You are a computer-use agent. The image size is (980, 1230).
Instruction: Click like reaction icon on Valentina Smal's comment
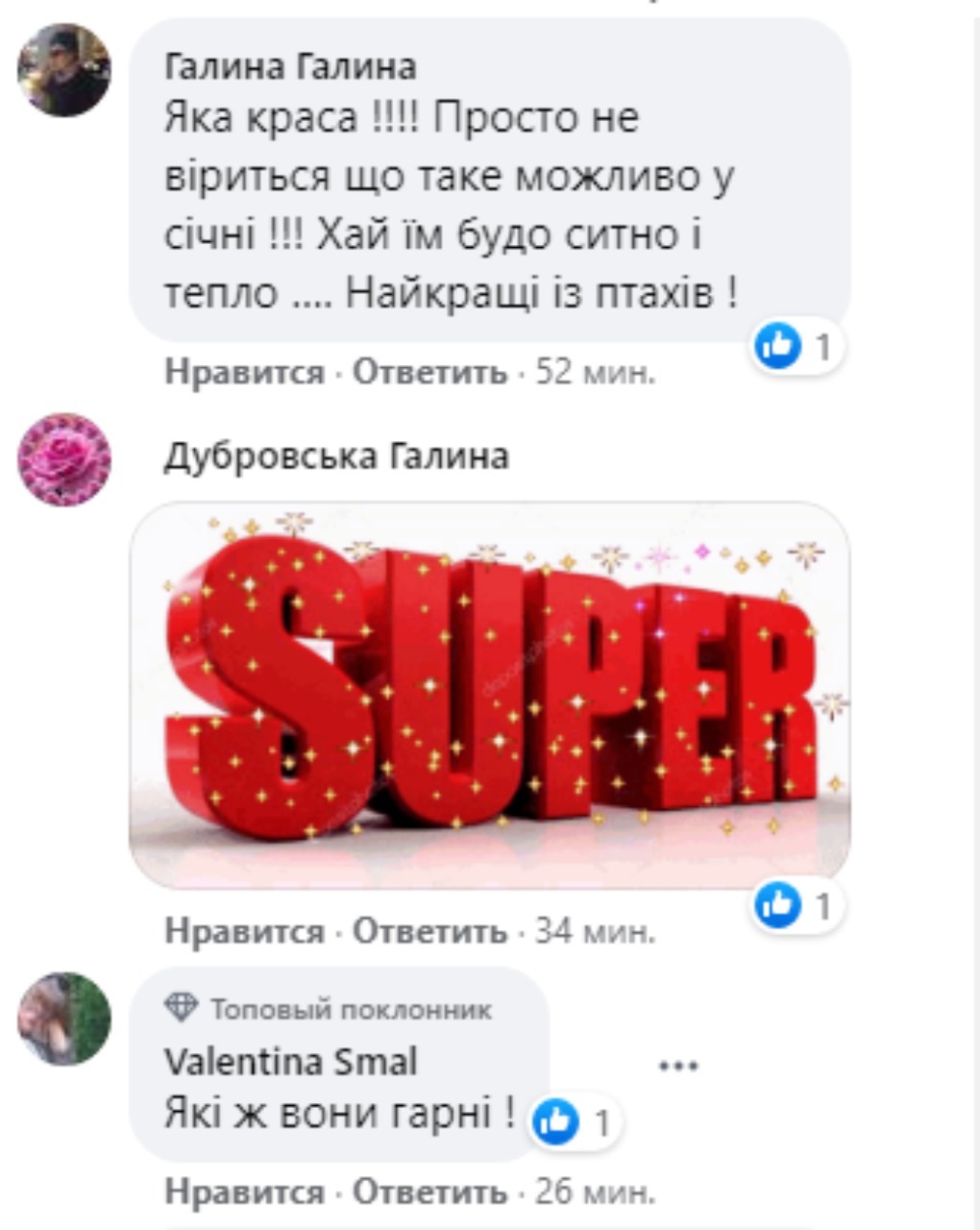point(556,1121)
